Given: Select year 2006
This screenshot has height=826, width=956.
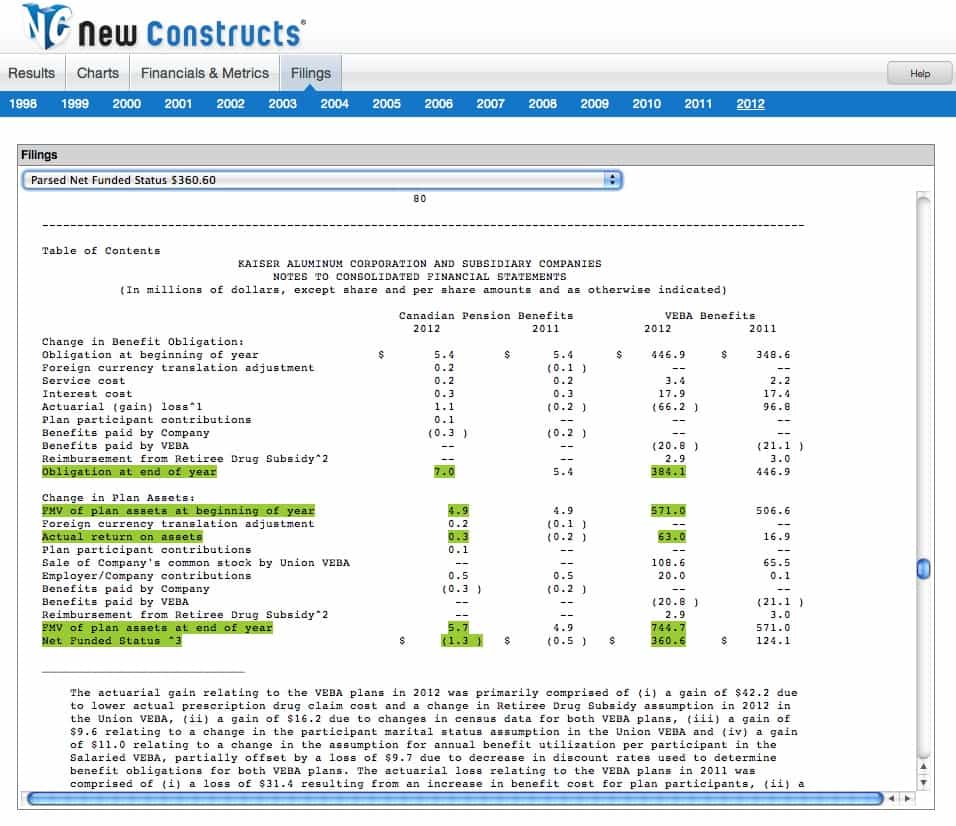Looking at the screenshot, I should [438, 104].
